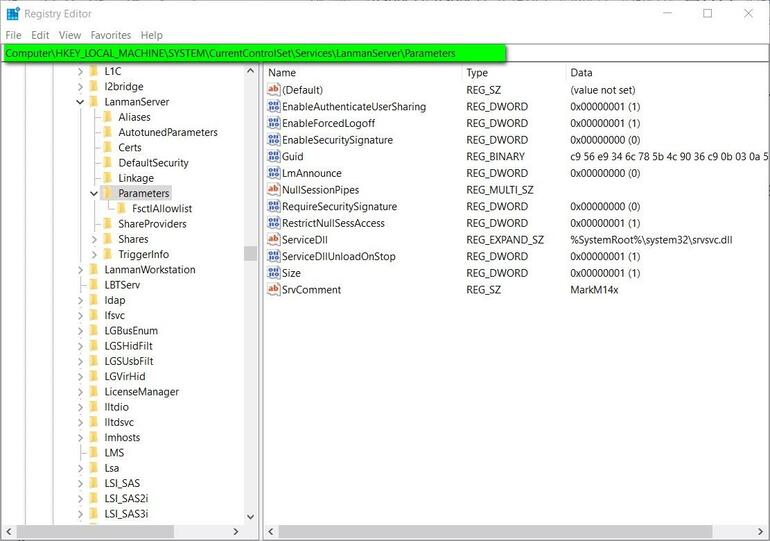Click the string icon beside ServiceDll
770x541 pixels.
(x=274, y=240)
